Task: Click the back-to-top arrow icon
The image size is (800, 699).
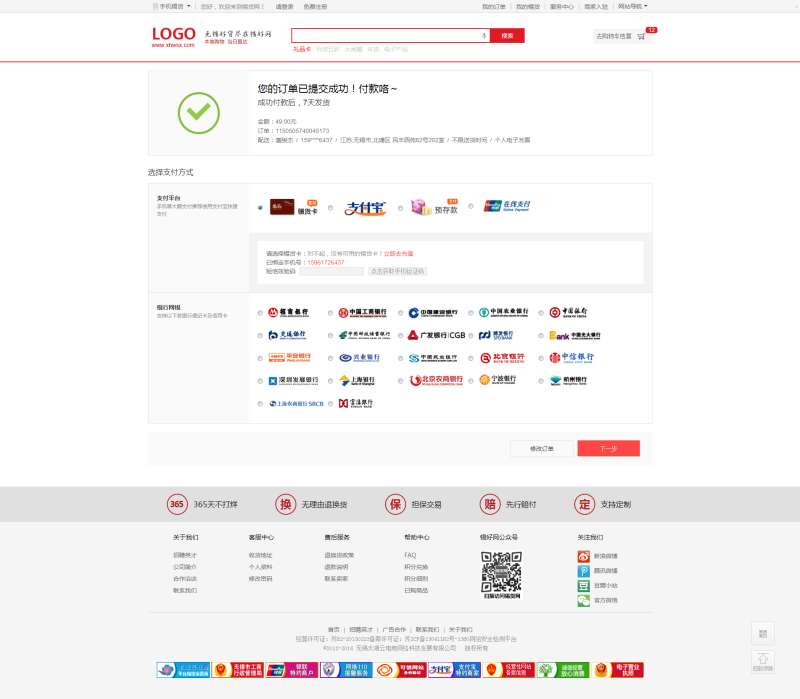Action: pos(762,659)
